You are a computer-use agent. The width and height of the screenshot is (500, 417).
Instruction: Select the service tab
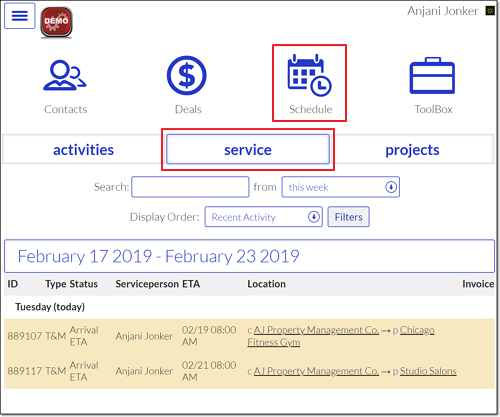tap(248, 149)
